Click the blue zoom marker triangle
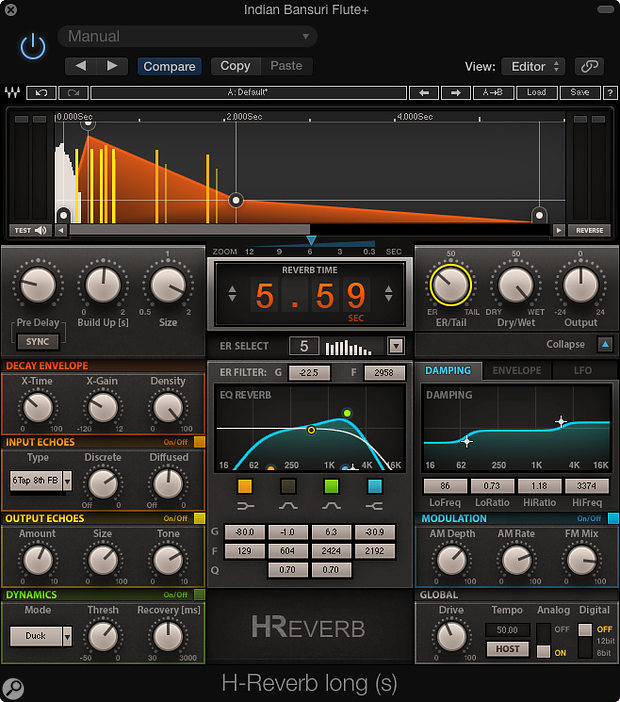This screenshot has height=702, width=620. [x=311, y=241]
